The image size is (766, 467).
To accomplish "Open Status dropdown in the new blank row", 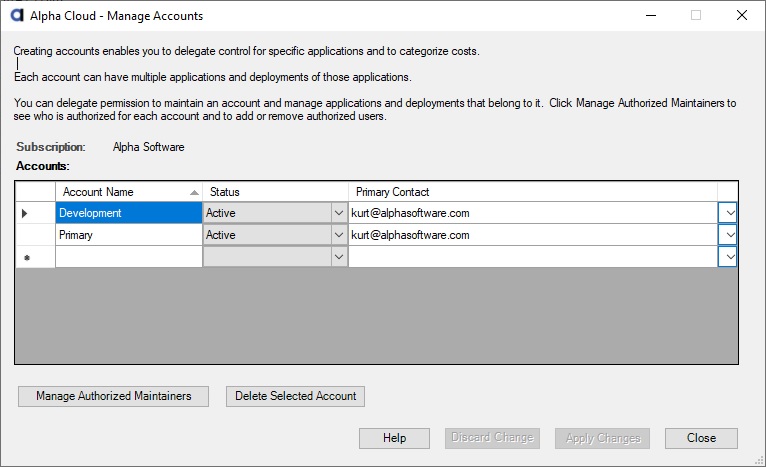I will click(339, 257).
